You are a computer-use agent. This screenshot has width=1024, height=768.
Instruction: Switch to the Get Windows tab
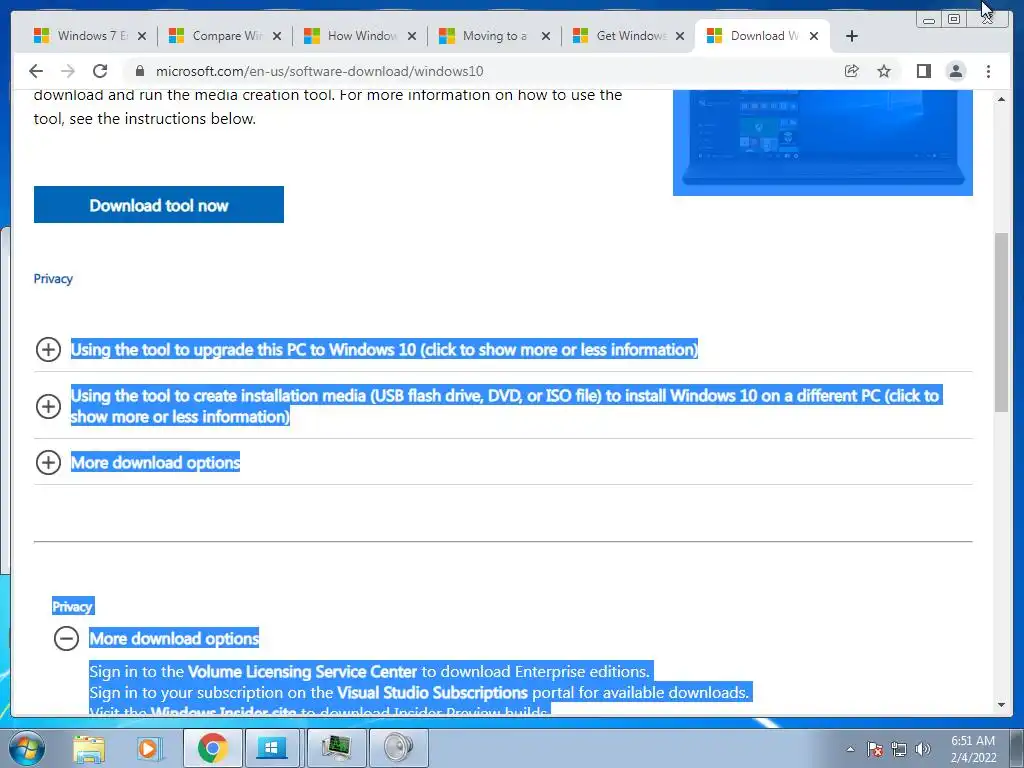[x=626, y=36]
